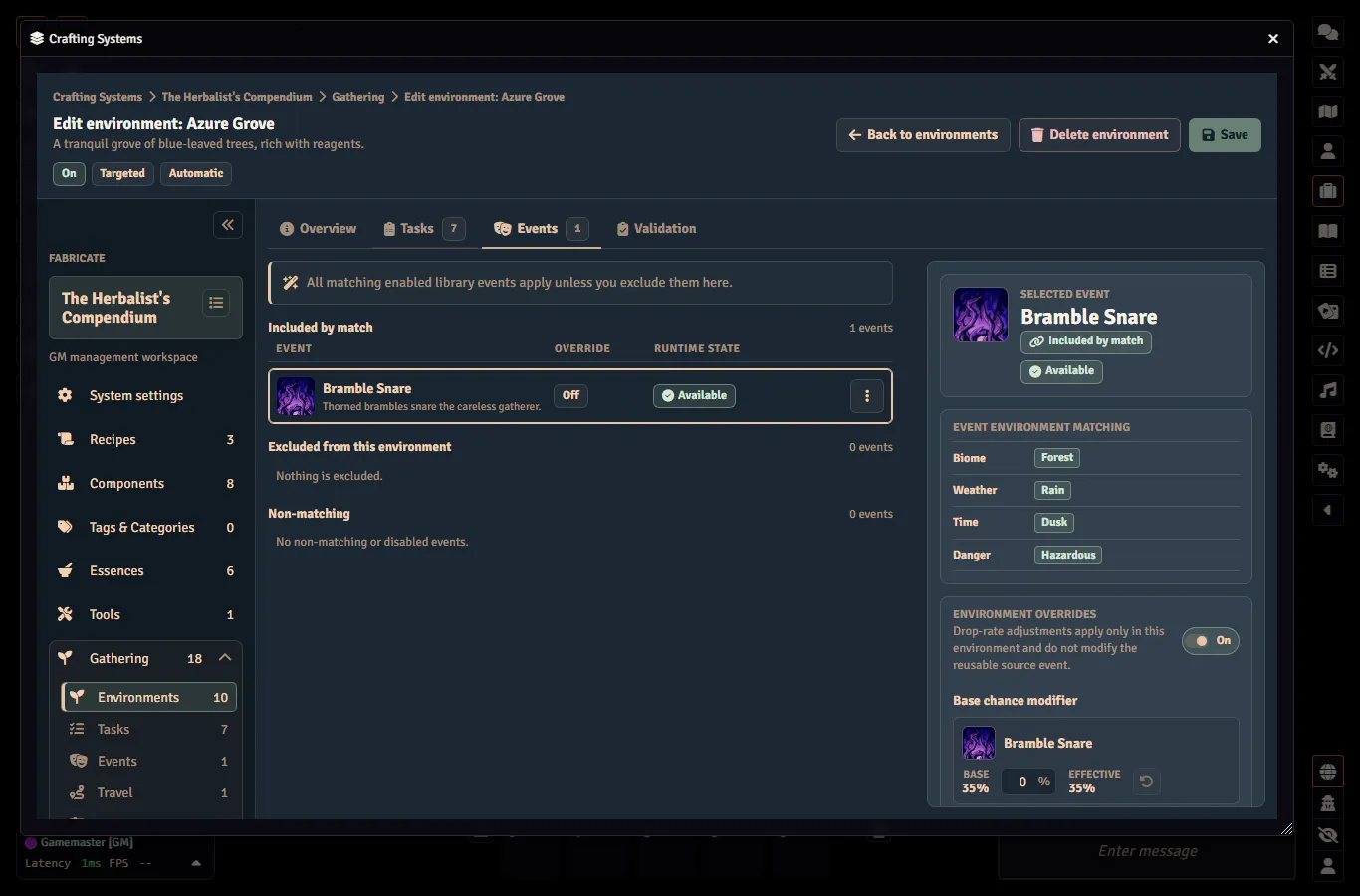Open the Items suitcase sidebar tab

pos(1328,191)
